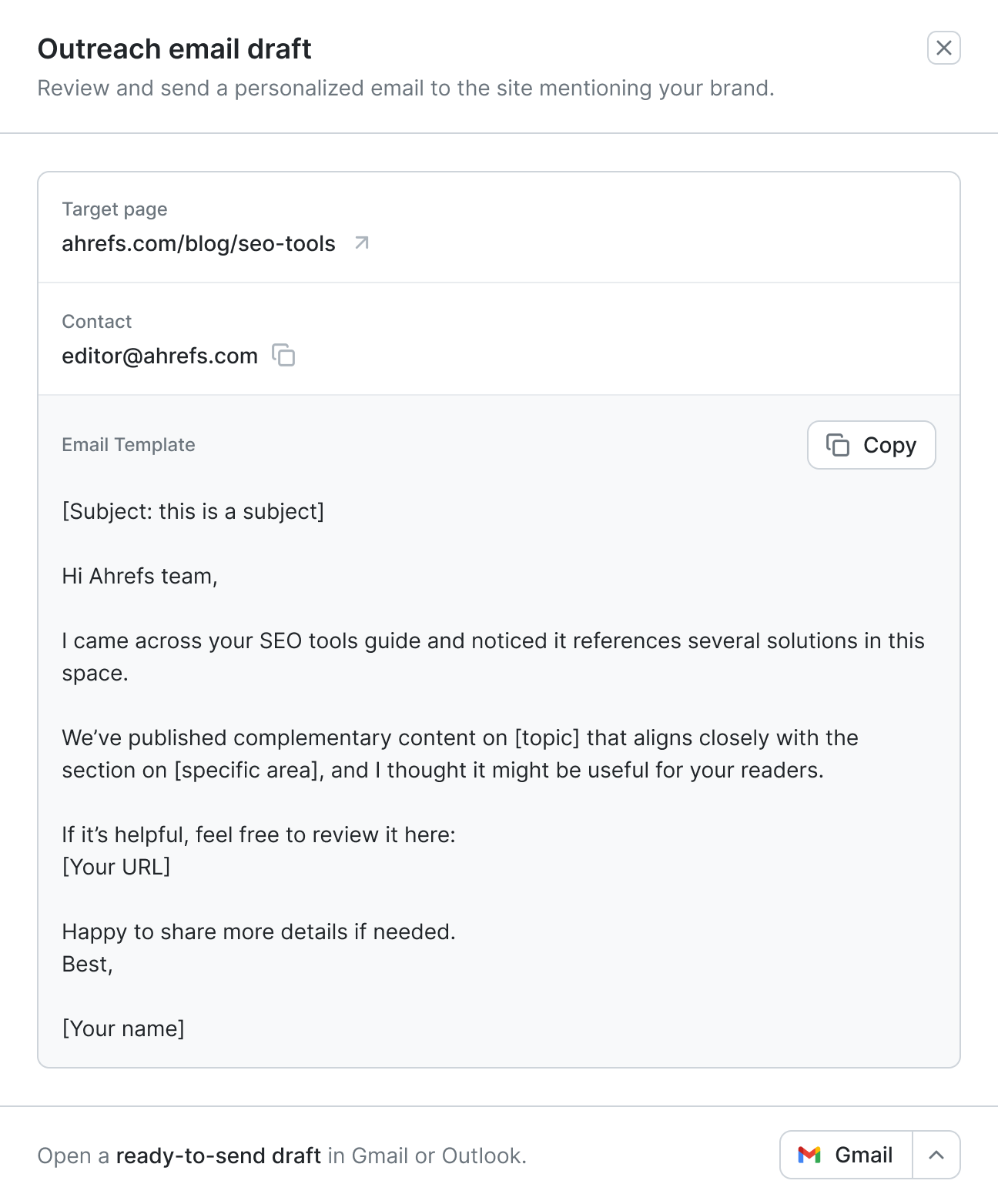This screenshot has height=1204, width=998.
Task: Copy contact email using the copy icon
Action: tap(283, 355)
